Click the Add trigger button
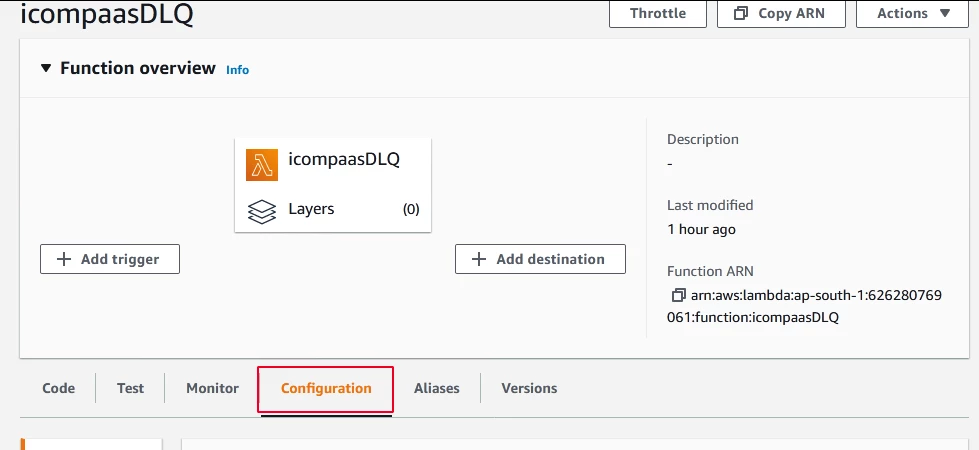Viewport: 979px width, 450px height. pos(110,259)
